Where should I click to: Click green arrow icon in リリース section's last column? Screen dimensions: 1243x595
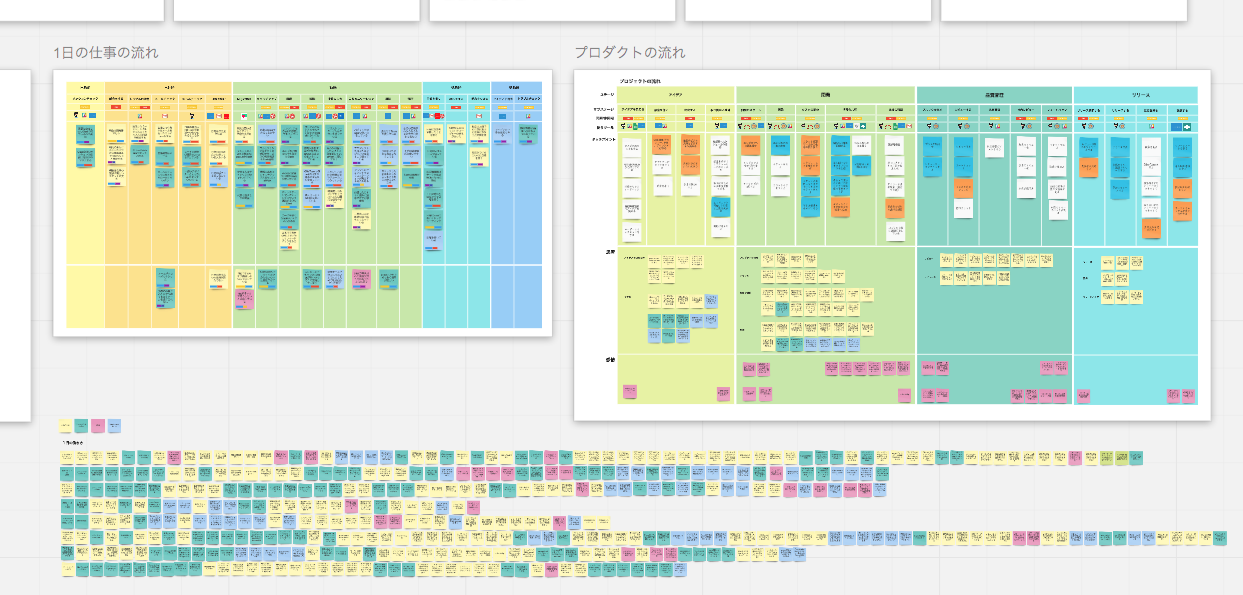point(1187,127)
